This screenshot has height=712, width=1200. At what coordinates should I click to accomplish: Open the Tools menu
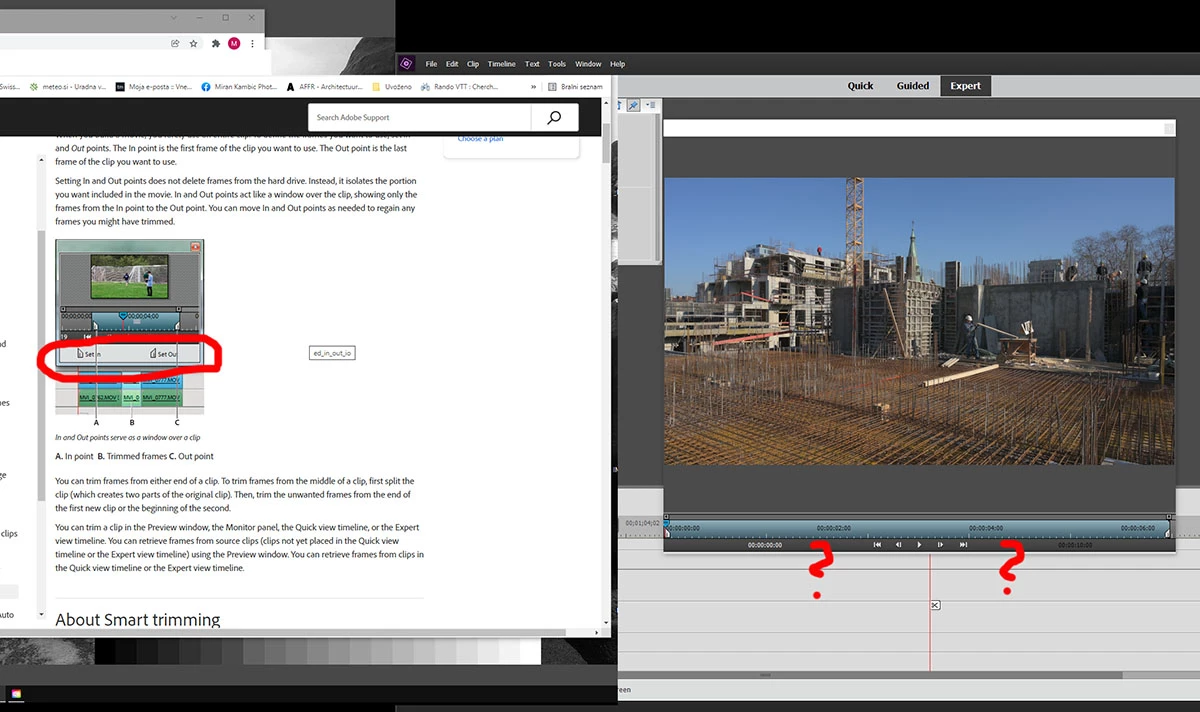[557, 64]
